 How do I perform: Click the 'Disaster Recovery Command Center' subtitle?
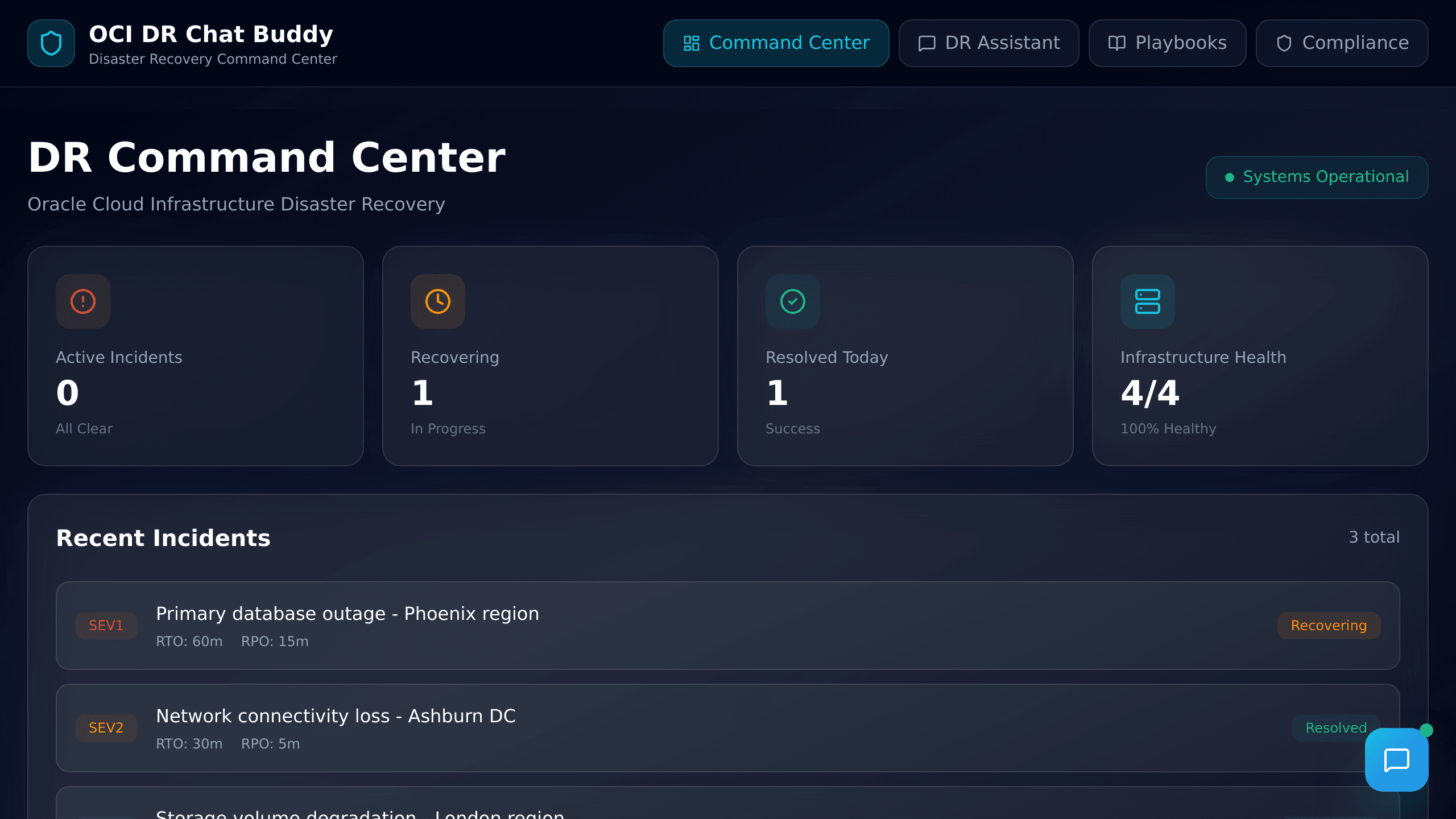click(213, 59)
